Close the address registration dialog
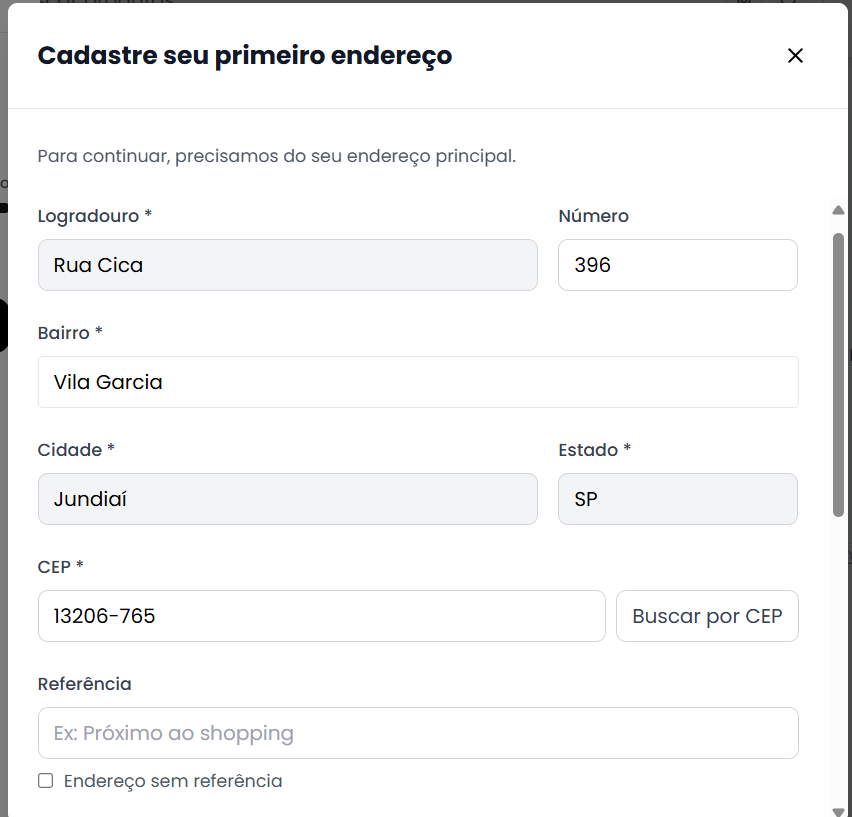This screenshot has height=817, width=852. [x=795, y=56]
